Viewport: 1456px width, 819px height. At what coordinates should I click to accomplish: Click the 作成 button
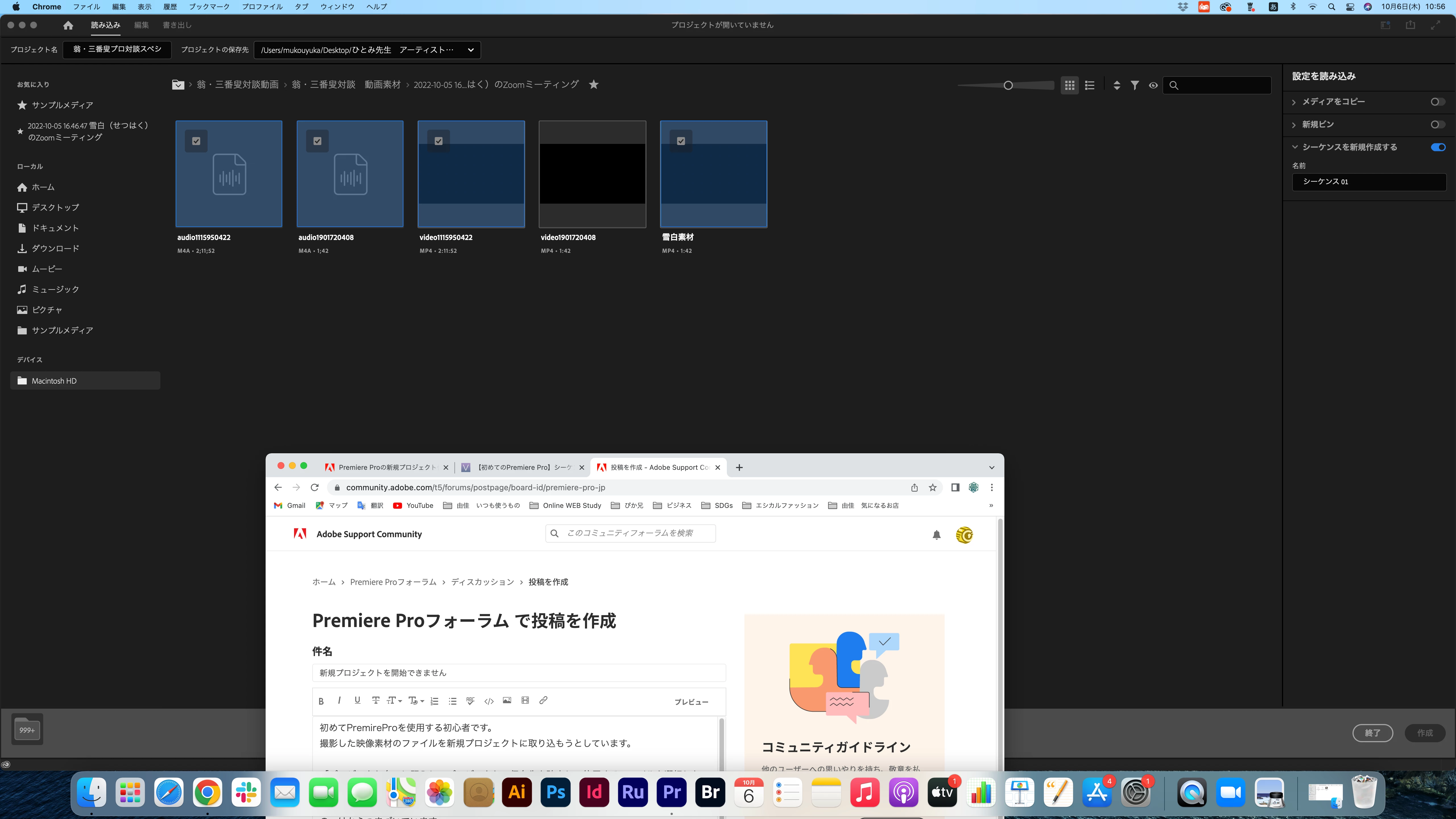click(1424, 733)
